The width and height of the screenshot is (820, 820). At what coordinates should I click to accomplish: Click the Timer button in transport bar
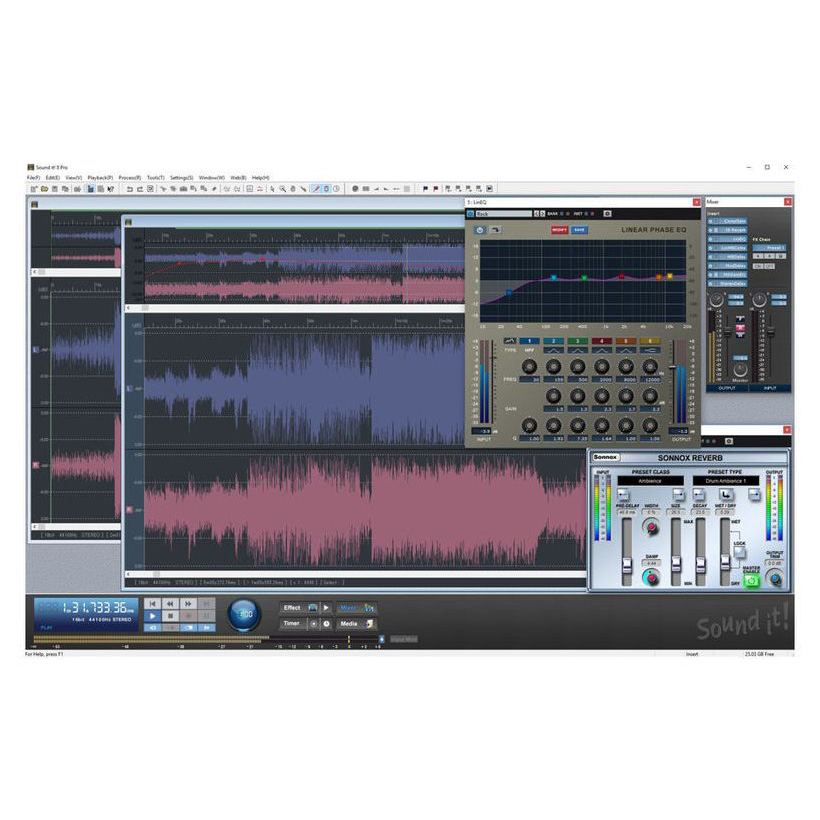coord(293,623)
